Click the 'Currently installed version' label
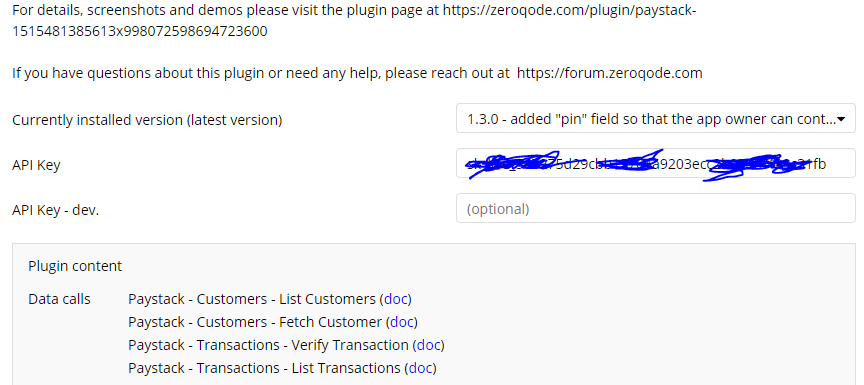This screenshot has width=864, height=385. click(x=147, y=120)
